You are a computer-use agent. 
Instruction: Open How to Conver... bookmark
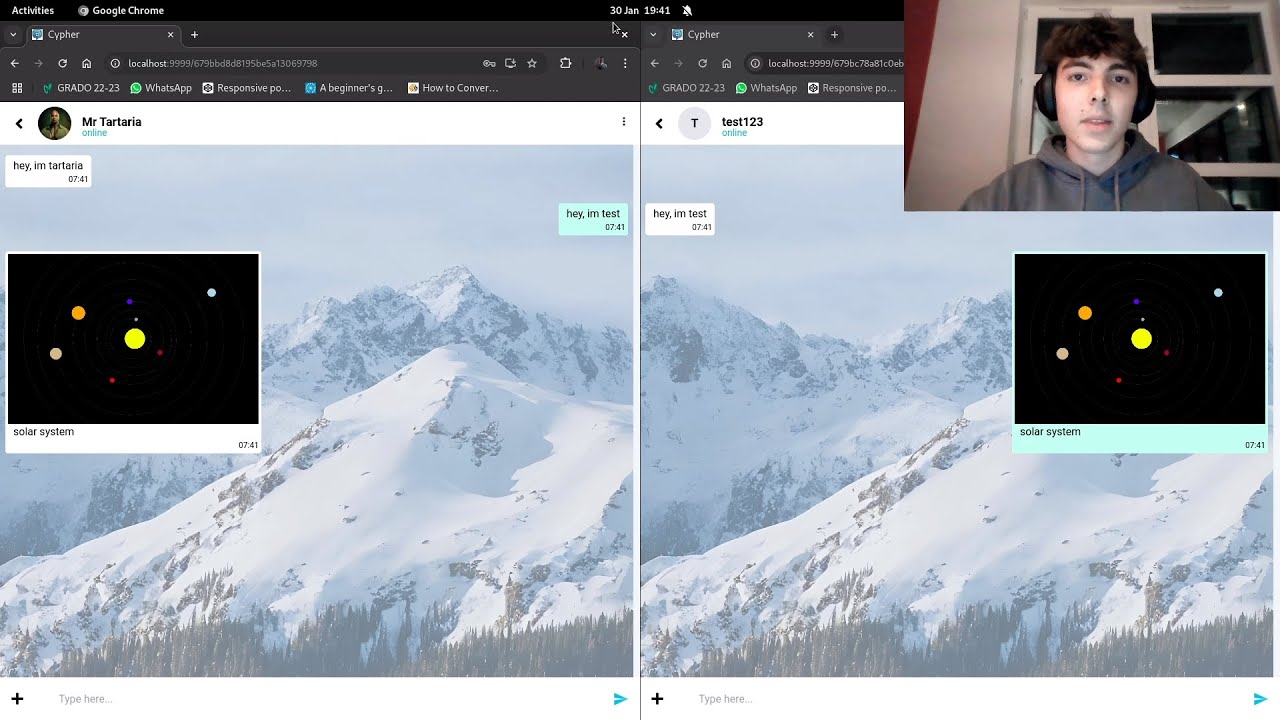pos(452,88)
